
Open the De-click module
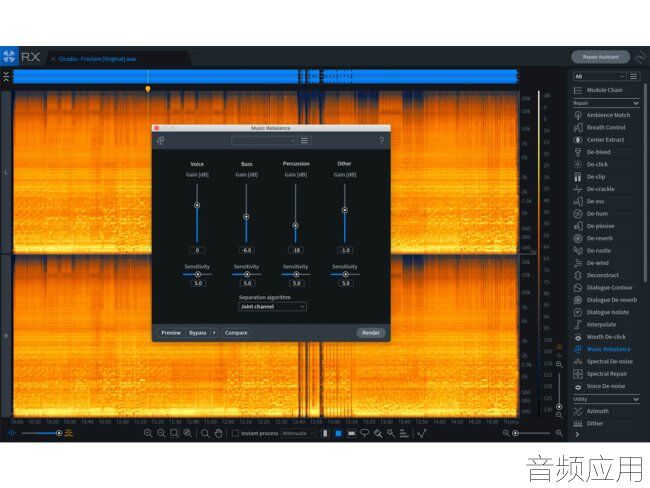591,164
